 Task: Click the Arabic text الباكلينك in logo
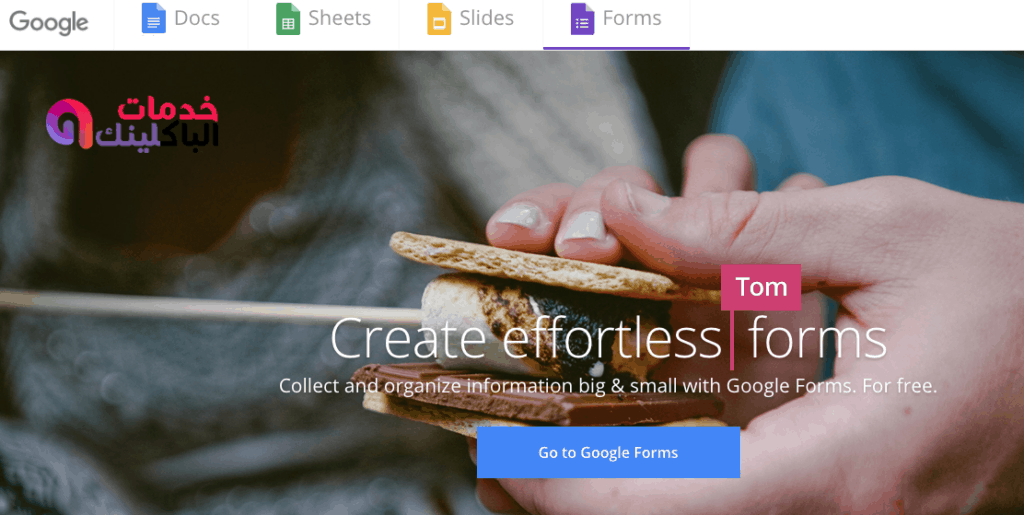[157, 135]
